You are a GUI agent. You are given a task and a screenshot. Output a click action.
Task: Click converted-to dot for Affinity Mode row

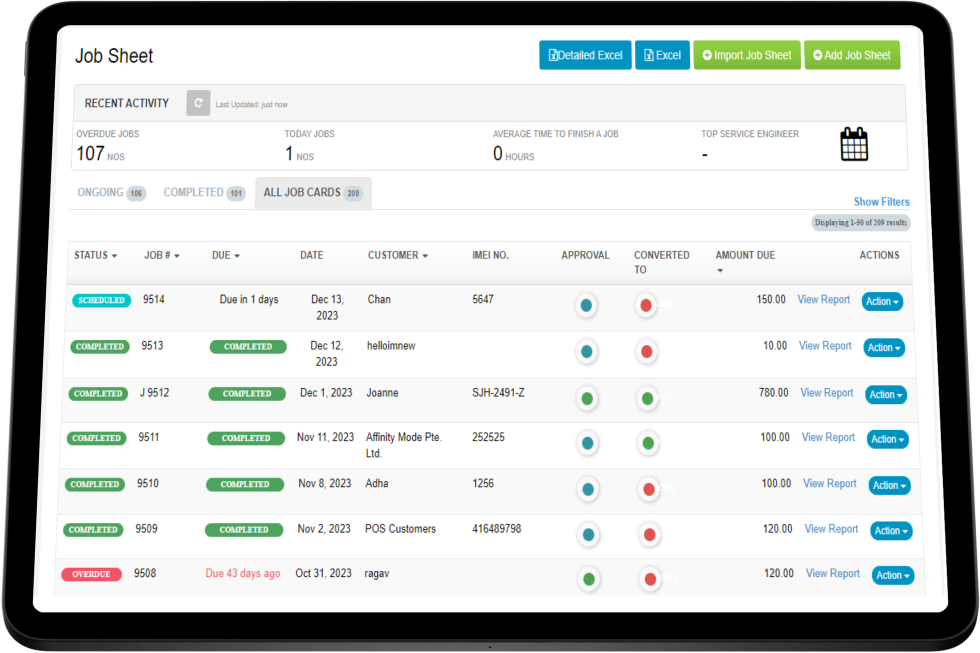coord(648,443)
